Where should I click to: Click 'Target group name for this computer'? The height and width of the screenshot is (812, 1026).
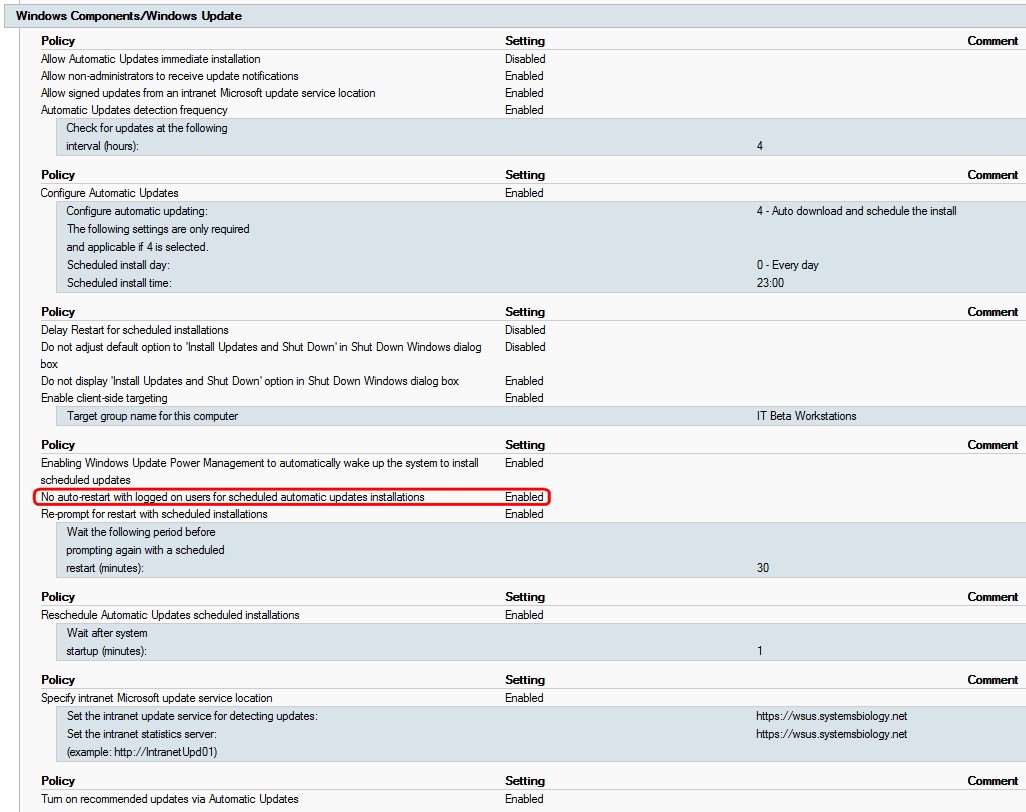152,416
